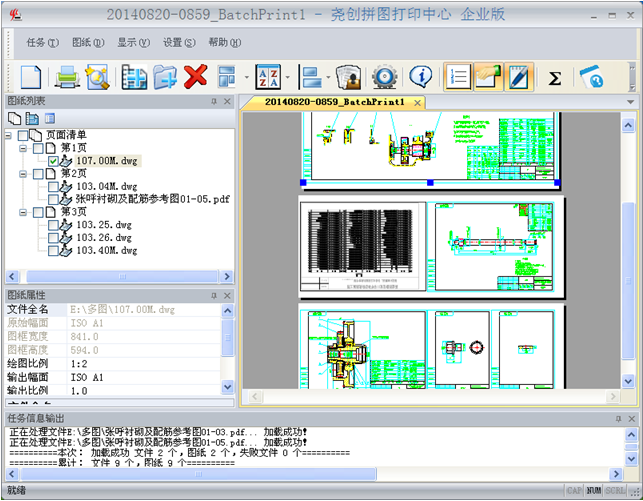This screenshot has height=501, width=643.
Task: Click the sigma summary icon
Action: tap(555, 77)
